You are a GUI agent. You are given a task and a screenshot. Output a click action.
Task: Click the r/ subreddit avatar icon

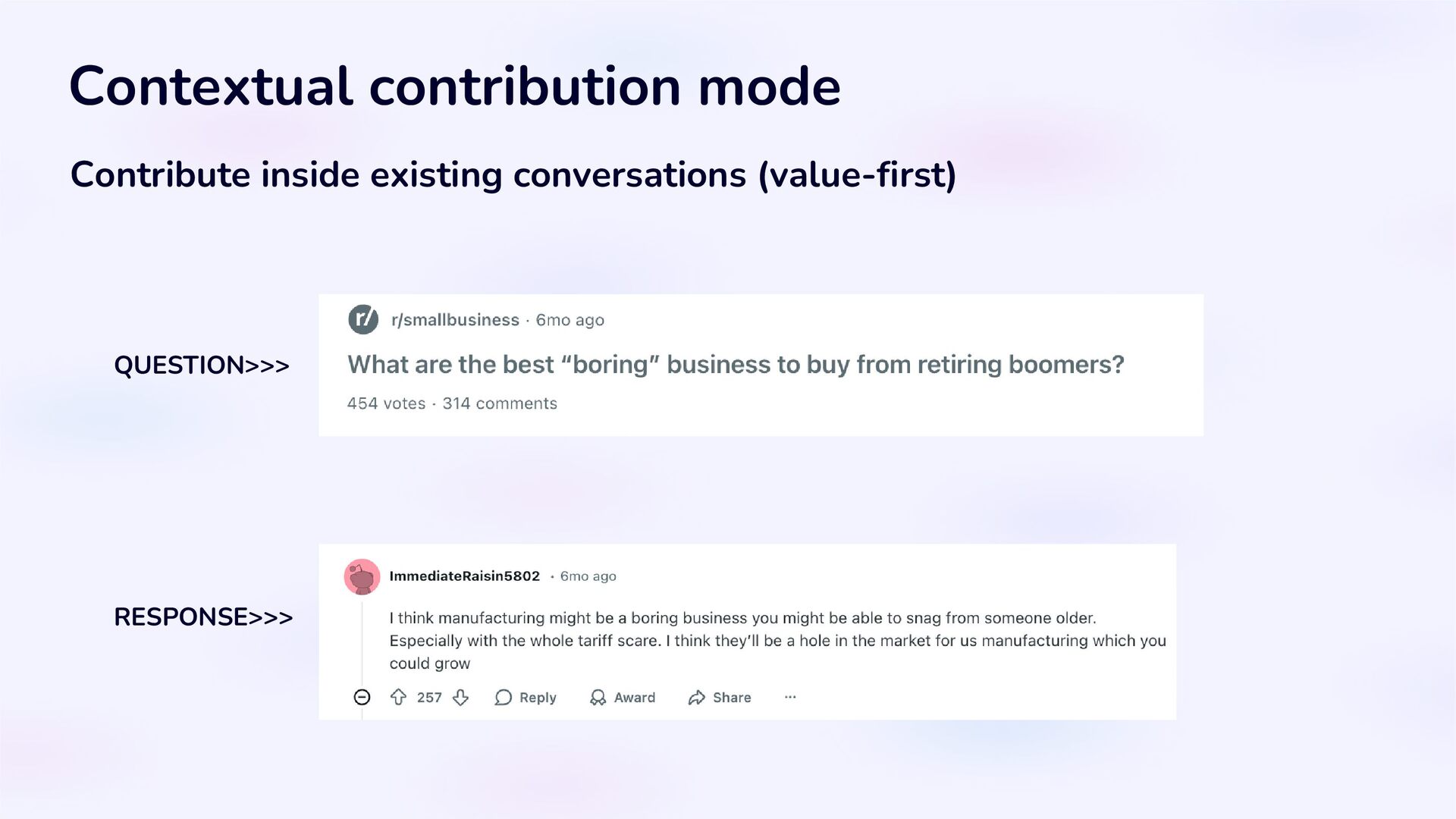point(363,319)
